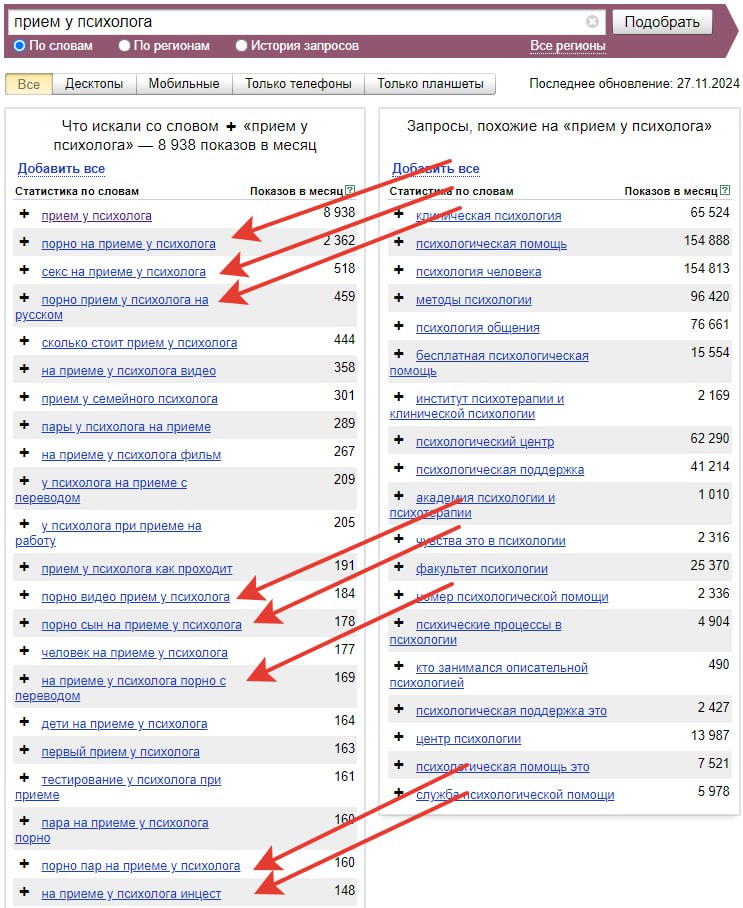Image resolution: width=743 pixels, height=908 pixels.
Task: Add the 'факультет психологии' query with its plus
Action: click(398, 567)
